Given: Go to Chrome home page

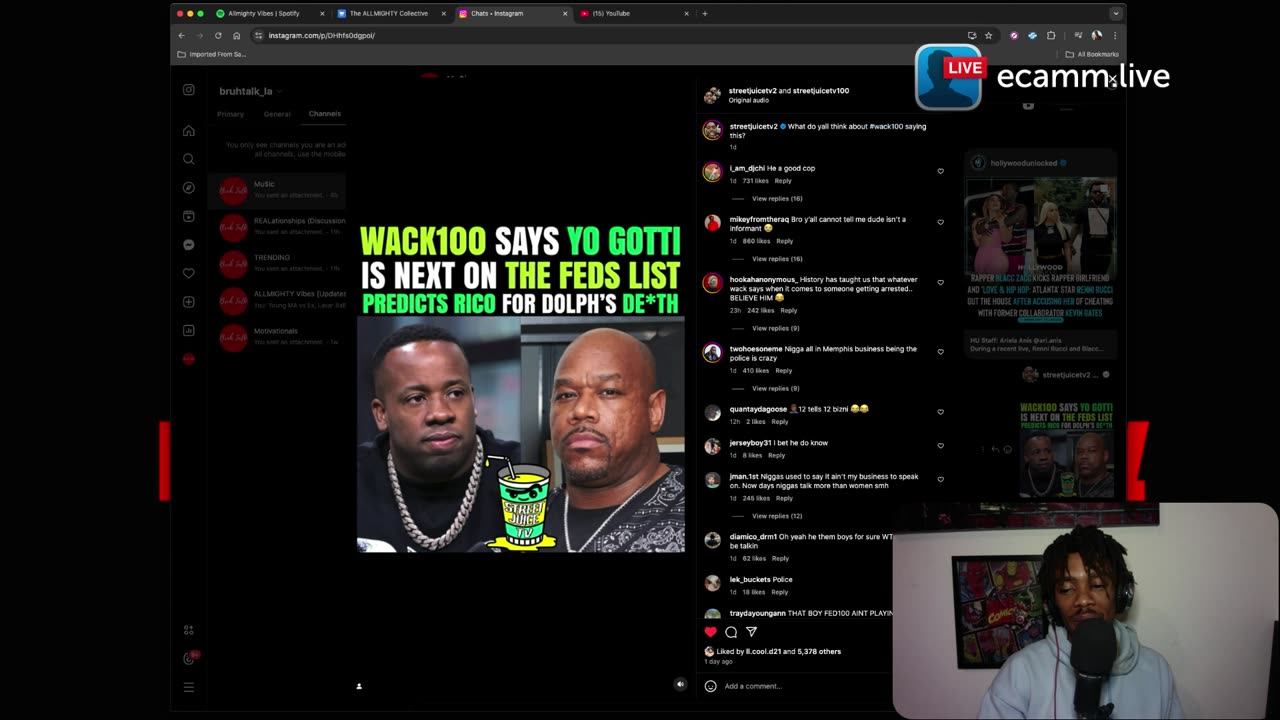Looking at the screenshot, I should tap(236, 35).
